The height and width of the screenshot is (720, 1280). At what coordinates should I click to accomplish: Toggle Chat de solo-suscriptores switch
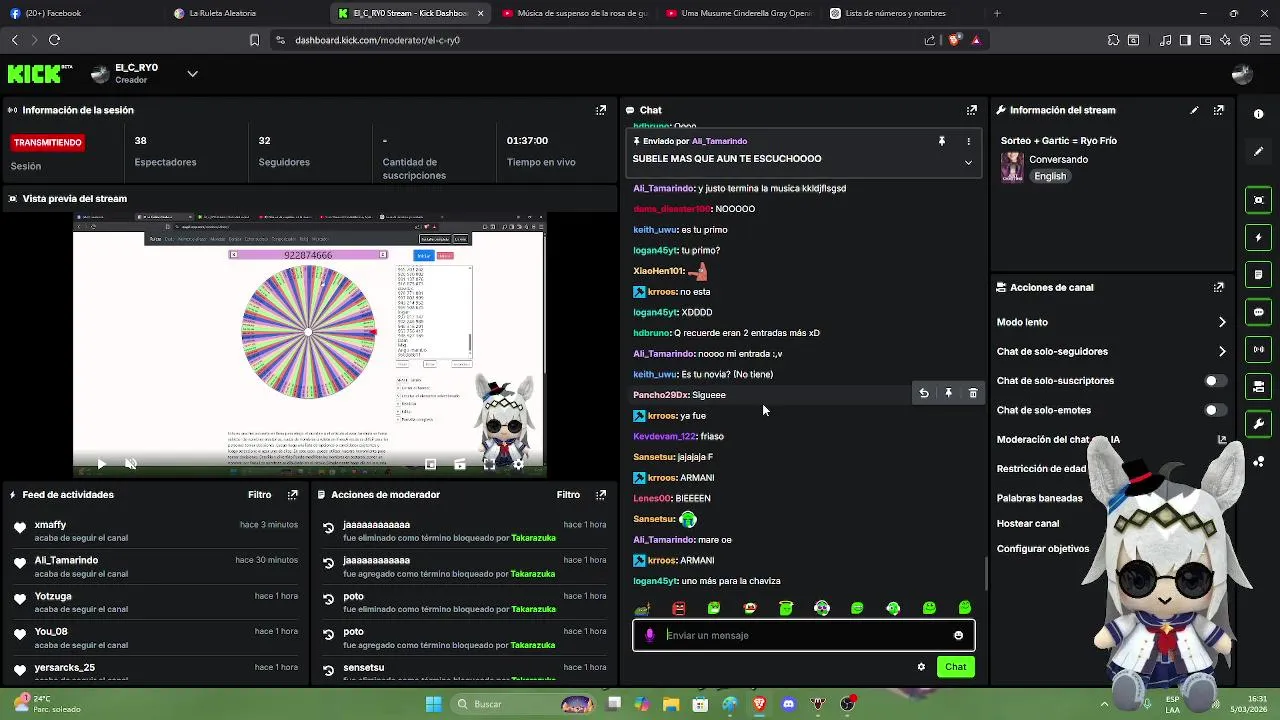(1215, 381)
